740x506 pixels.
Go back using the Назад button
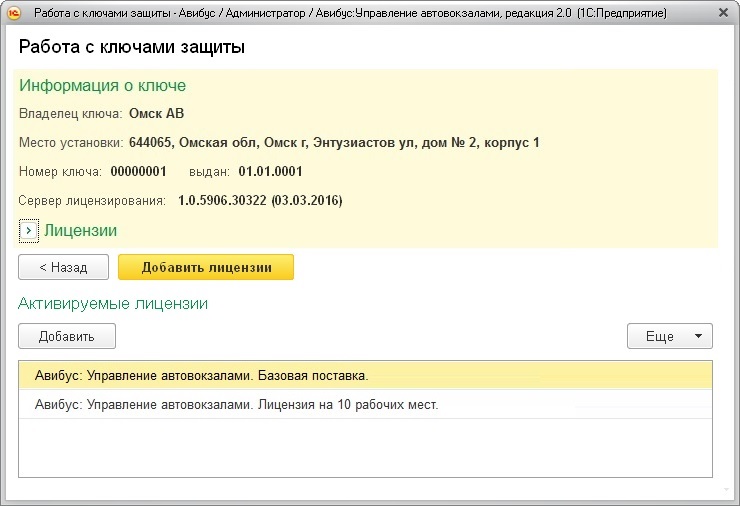pos(63,268)
